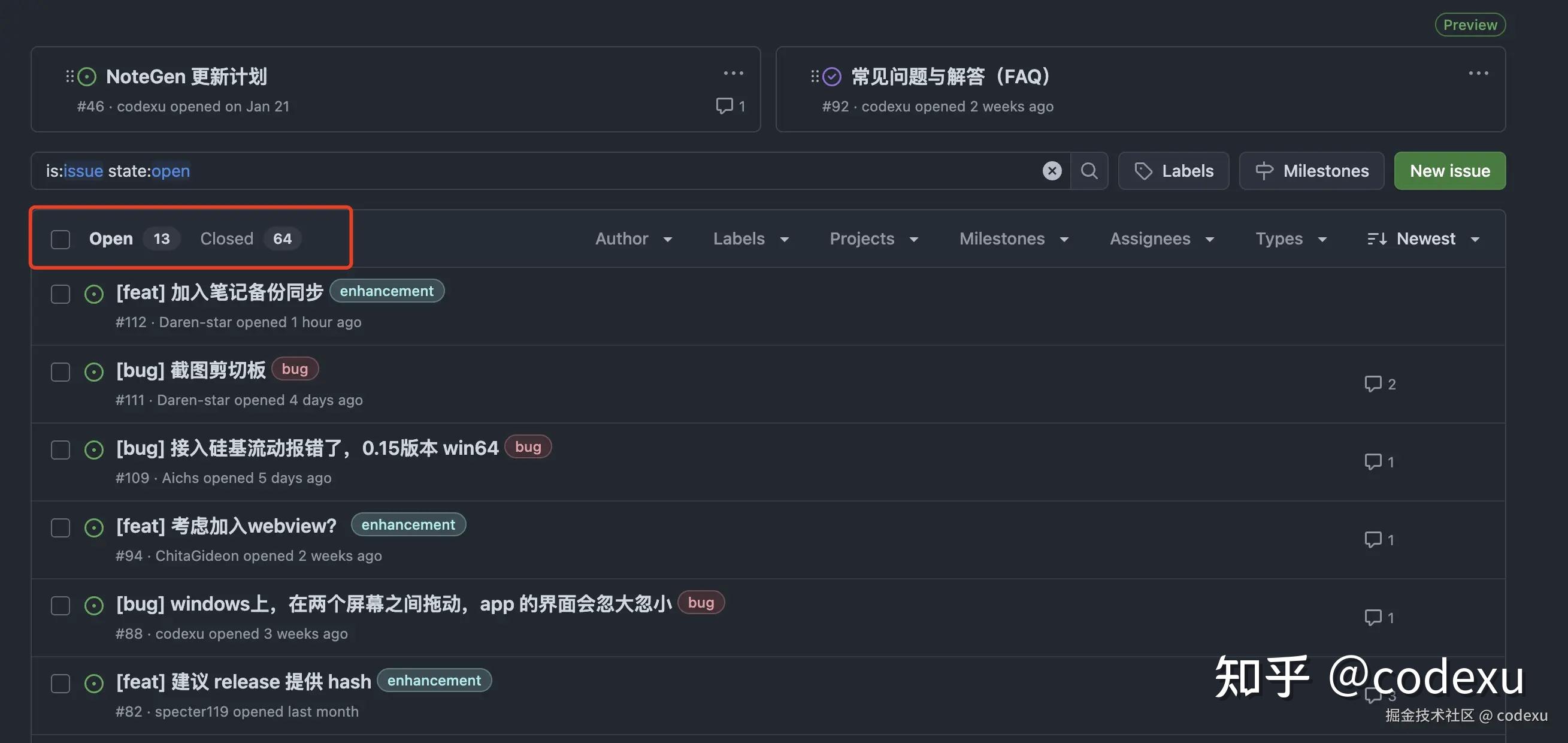Switch to the Open issues tab
Viewport: 1568px width, 743px height.
click(134, 238)
